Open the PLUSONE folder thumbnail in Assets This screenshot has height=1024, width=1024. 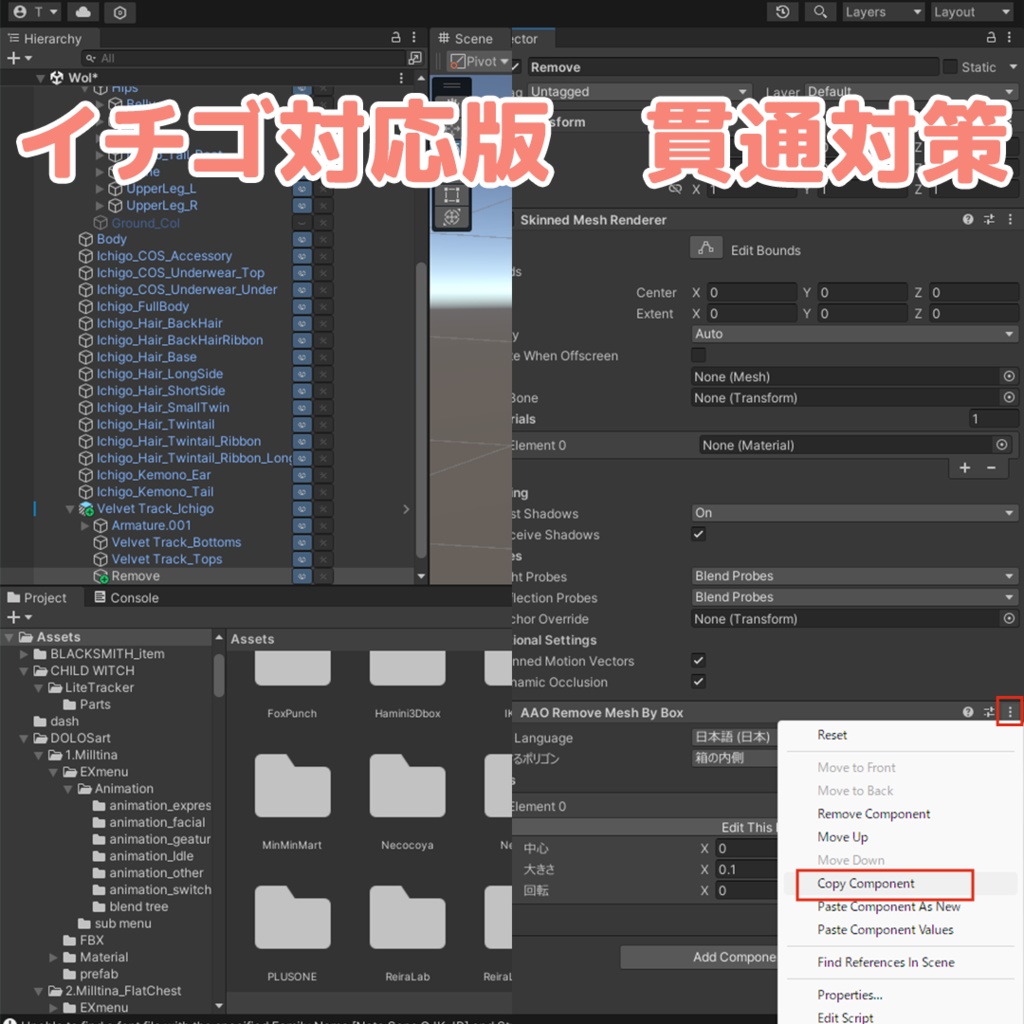tap(294, 918)
